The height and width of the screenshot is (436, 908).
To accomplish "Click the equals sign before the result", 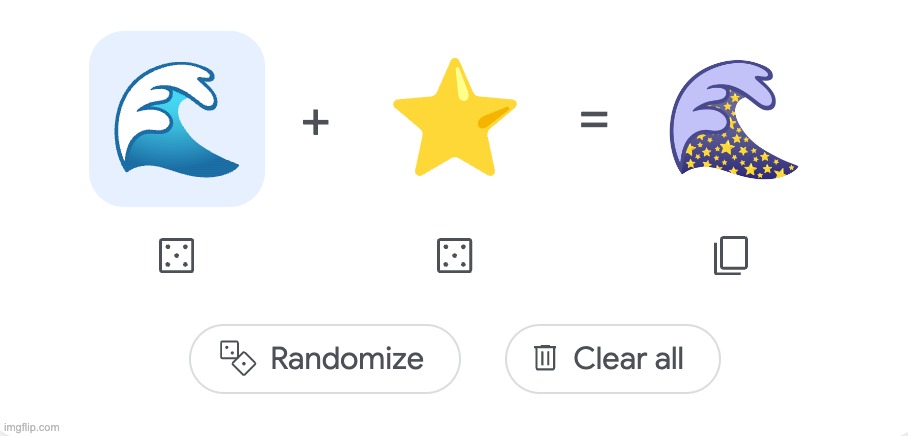I will [594, 120].
